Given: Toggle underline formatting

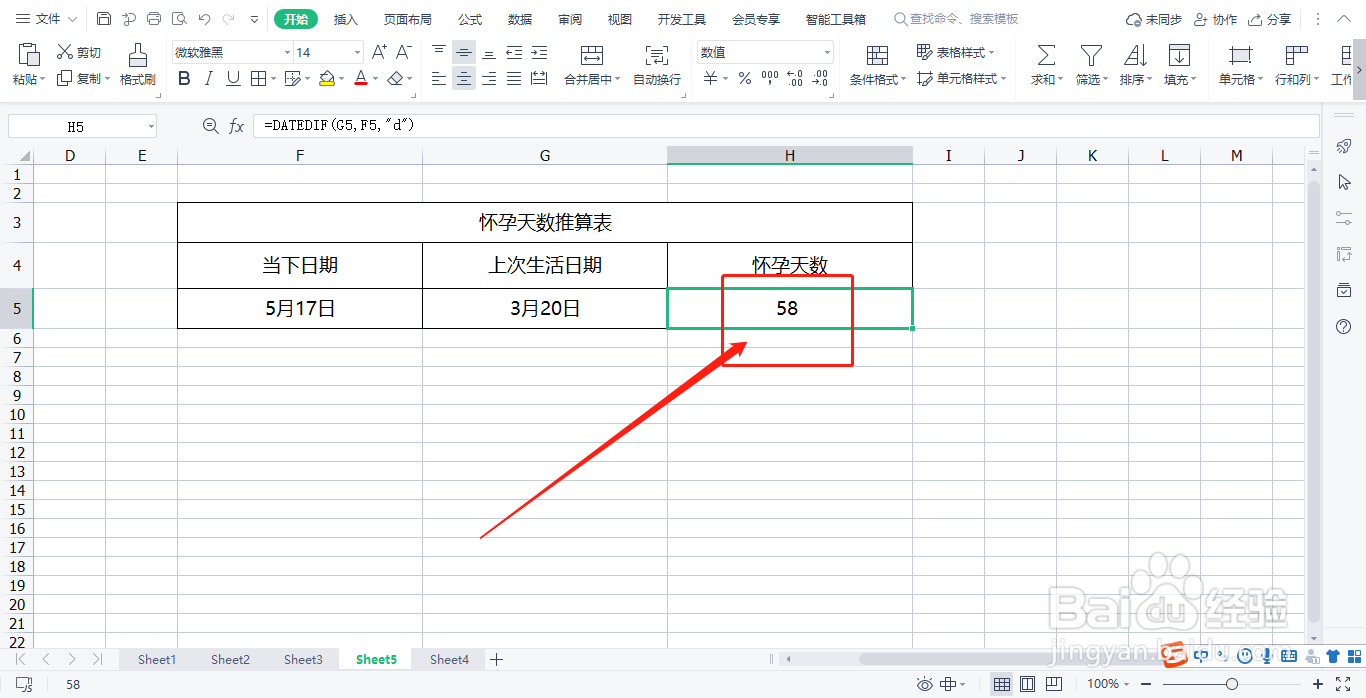Looking at the screenshot, I should pyautogui.click(x=230, y=78).
